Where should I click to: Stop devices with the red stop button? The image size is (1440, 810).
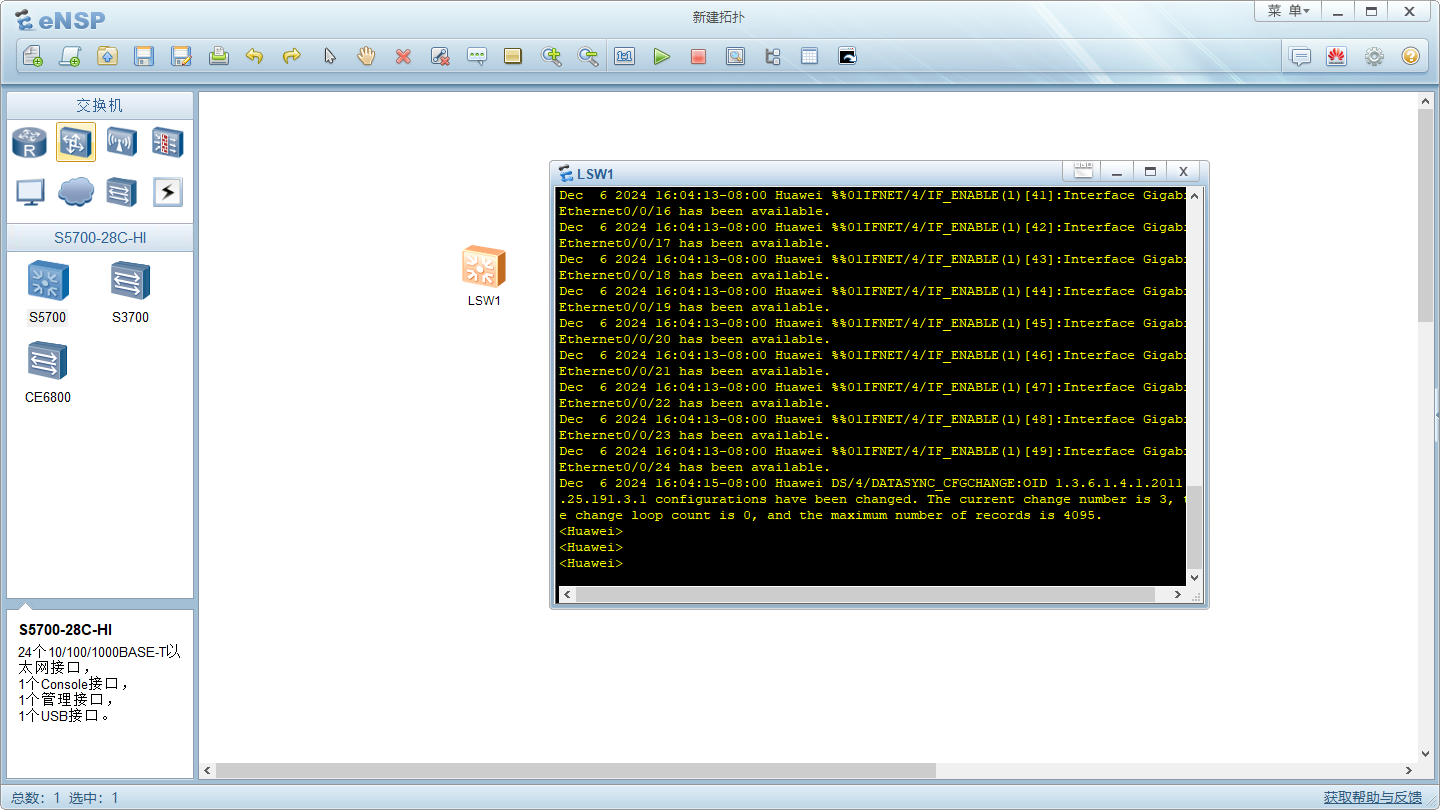point(698,57)
